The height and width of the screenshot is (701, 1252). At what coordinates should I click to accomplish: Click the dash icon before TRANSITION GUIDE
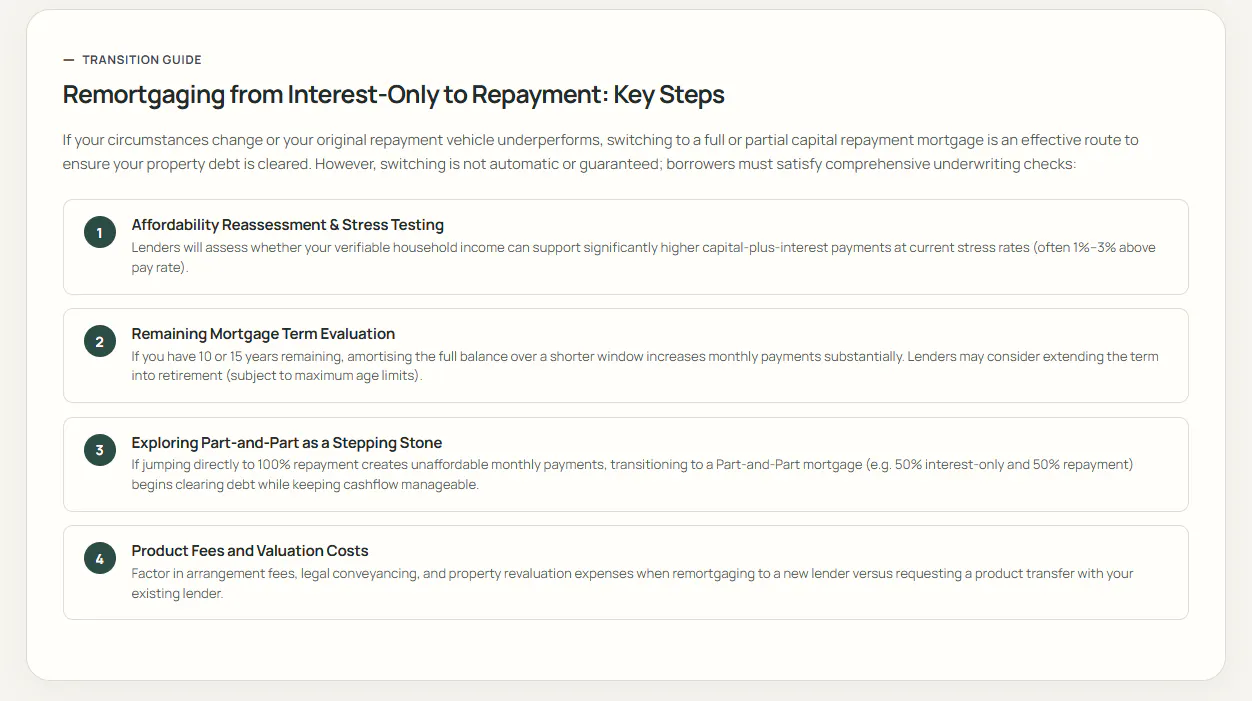coord(69,60)
